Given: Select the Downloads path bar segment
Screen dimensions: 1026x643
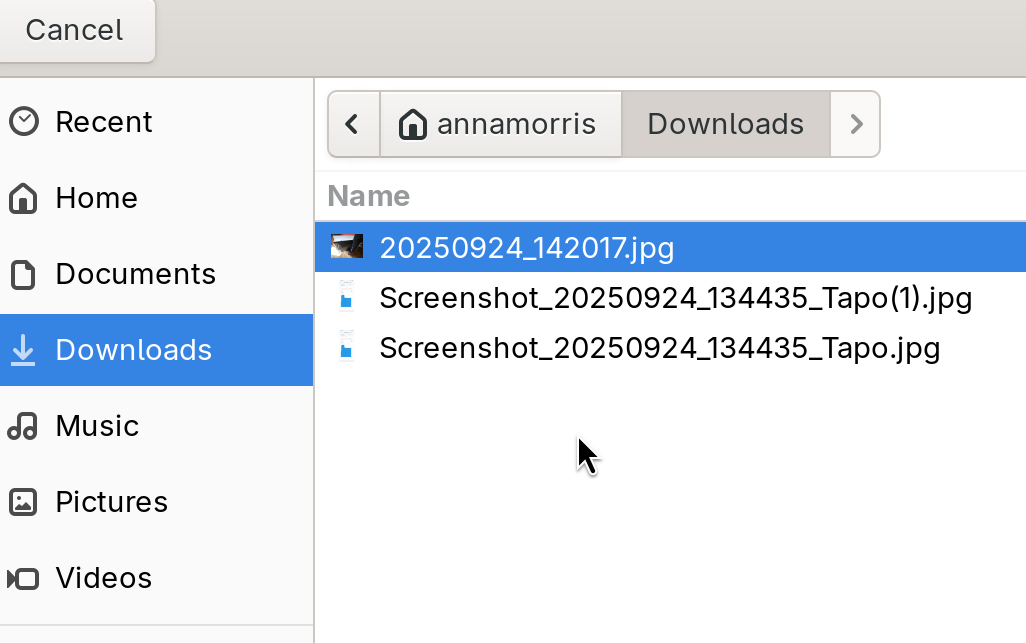Looking at the screenshot, I should click(725, 124).
